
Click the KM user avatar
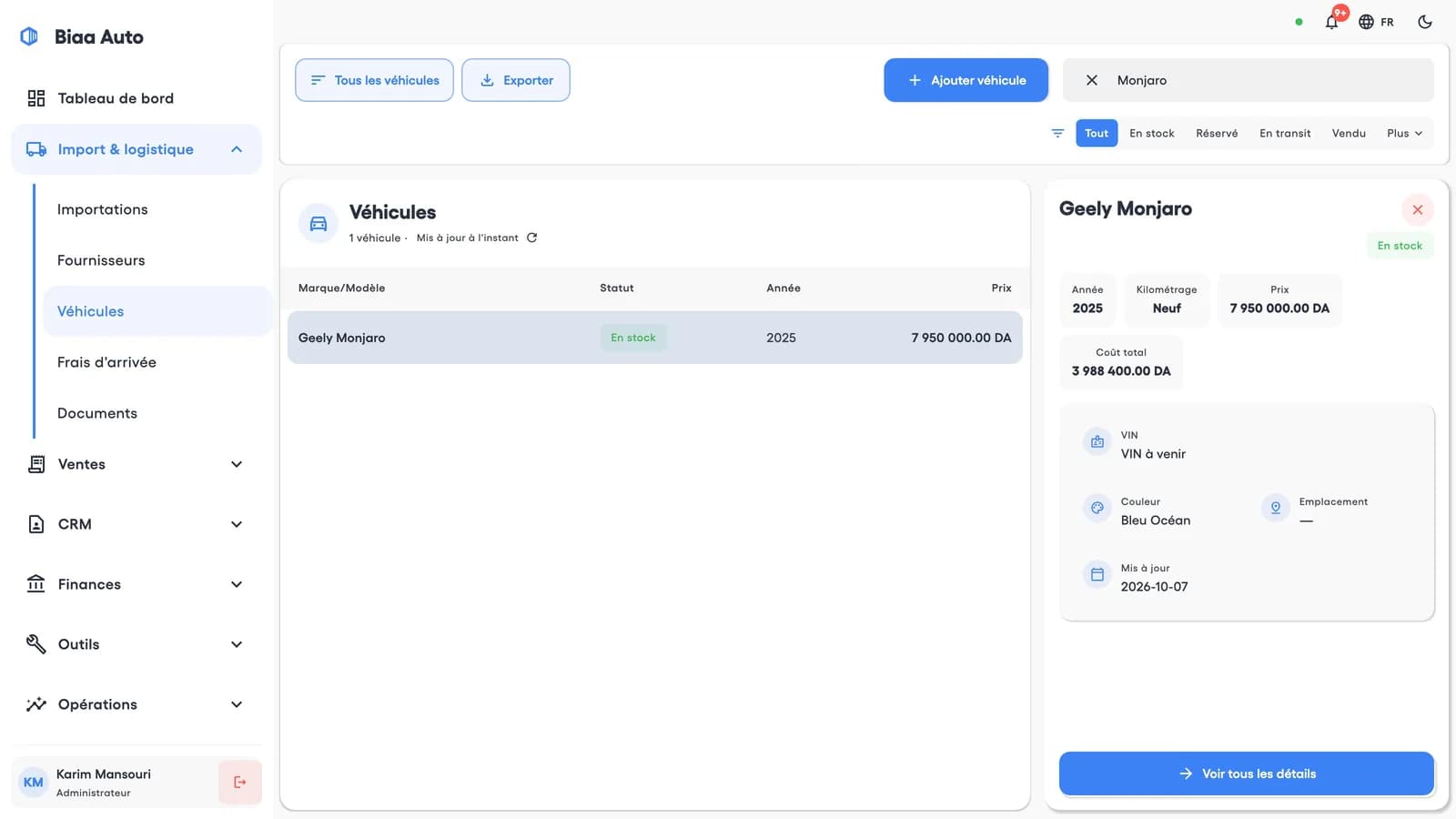[x=34, y=782]
